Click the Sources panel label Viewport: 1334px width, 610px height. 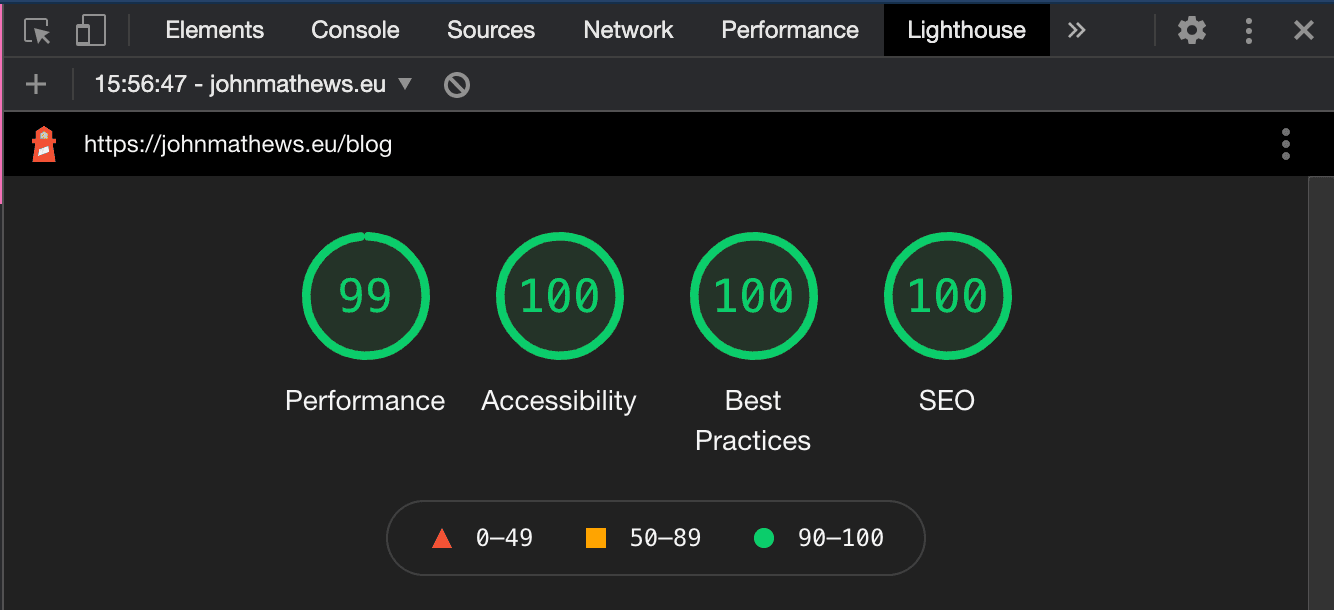tap(490, 30)
